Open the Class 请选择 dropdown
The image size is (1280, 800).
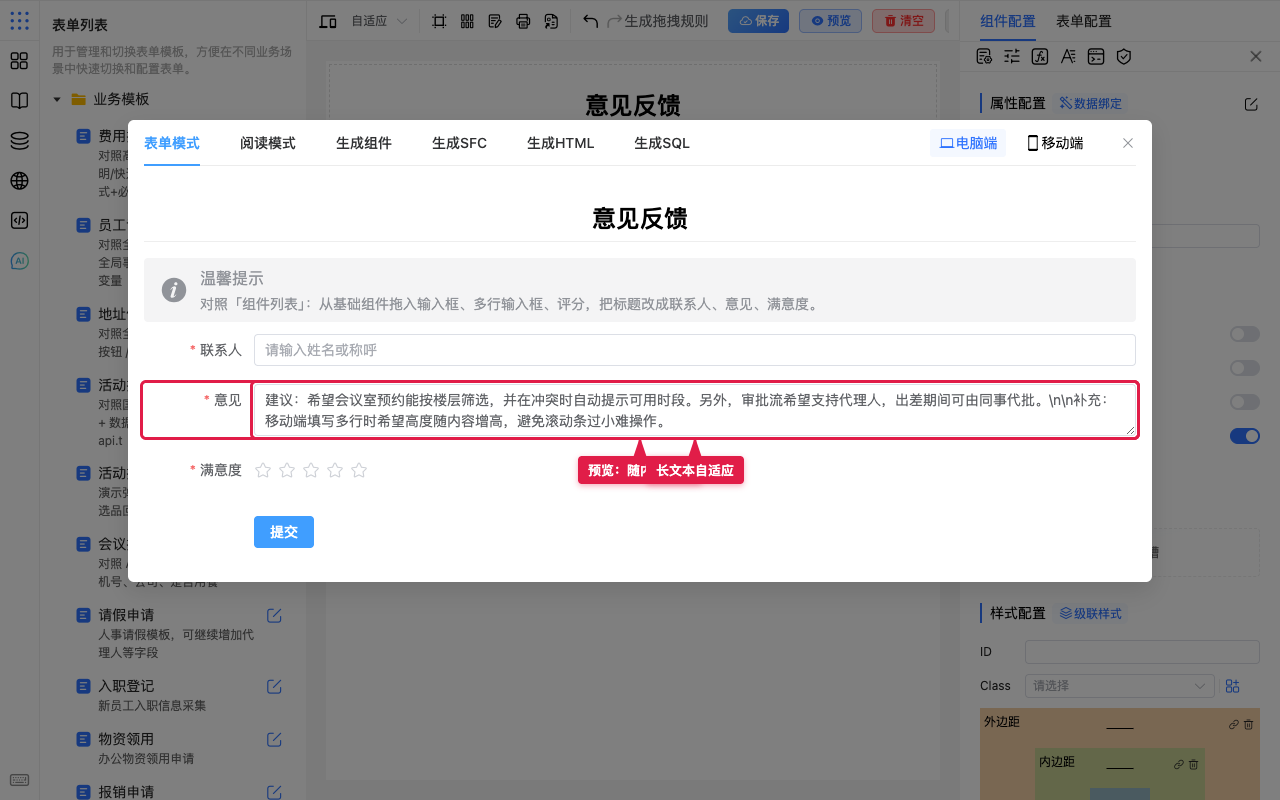[1119, 686]
